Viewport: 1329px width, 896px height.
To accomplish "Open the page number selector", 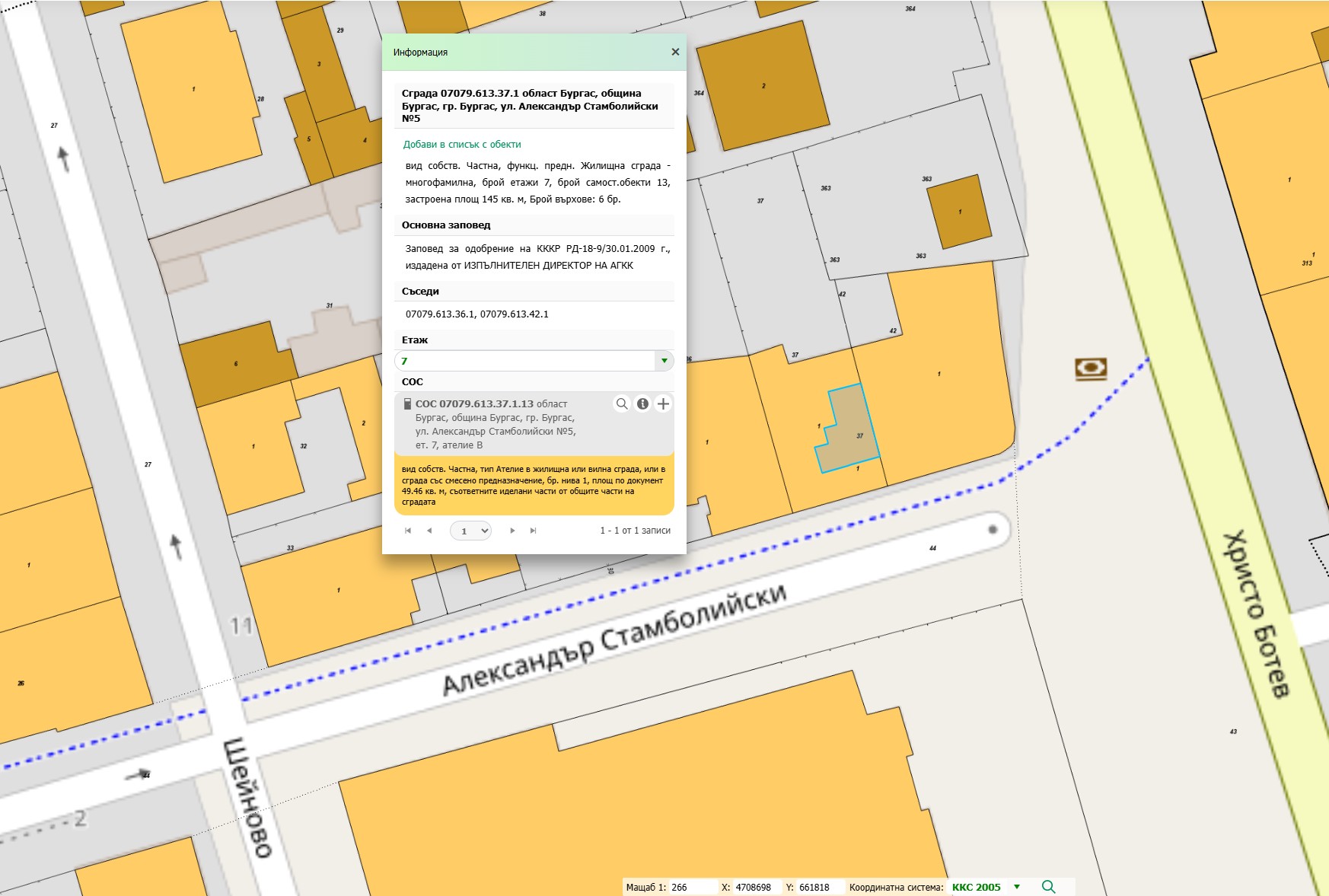I will click(470, 531).
